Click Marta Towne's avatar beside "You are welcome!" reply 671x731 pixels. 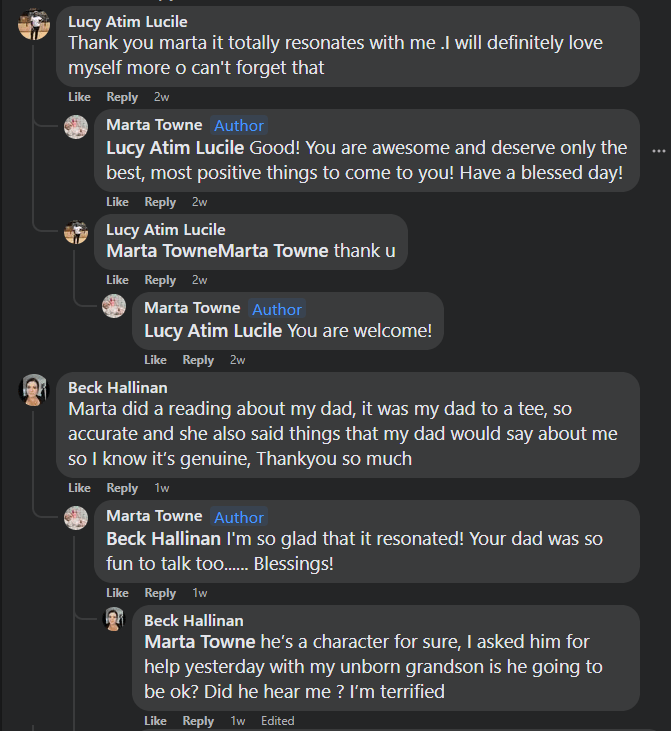coord(114,306)
